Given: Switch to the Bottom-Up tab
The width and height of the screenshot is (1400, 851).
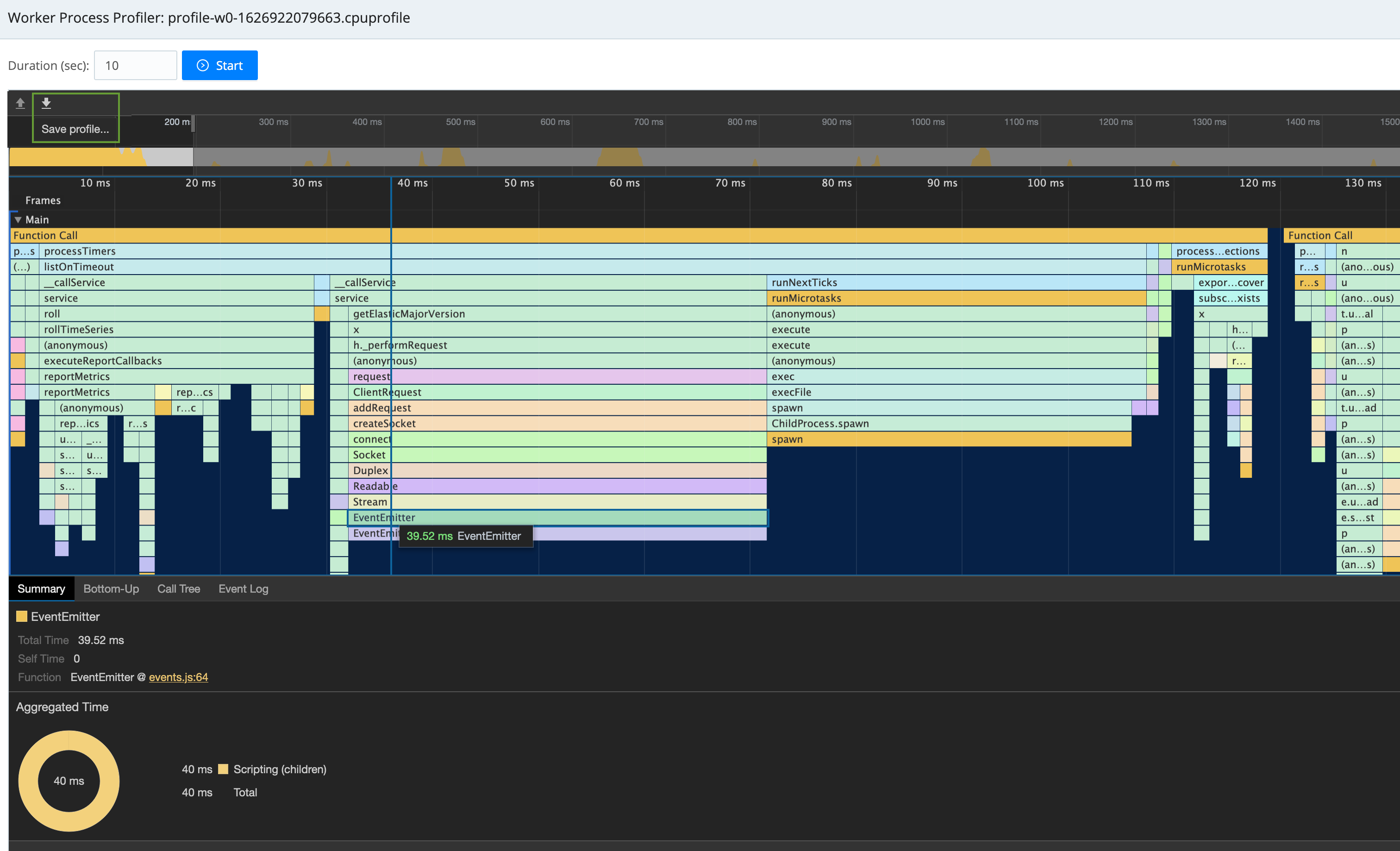Looking at the screenshot, I should 111,588.
